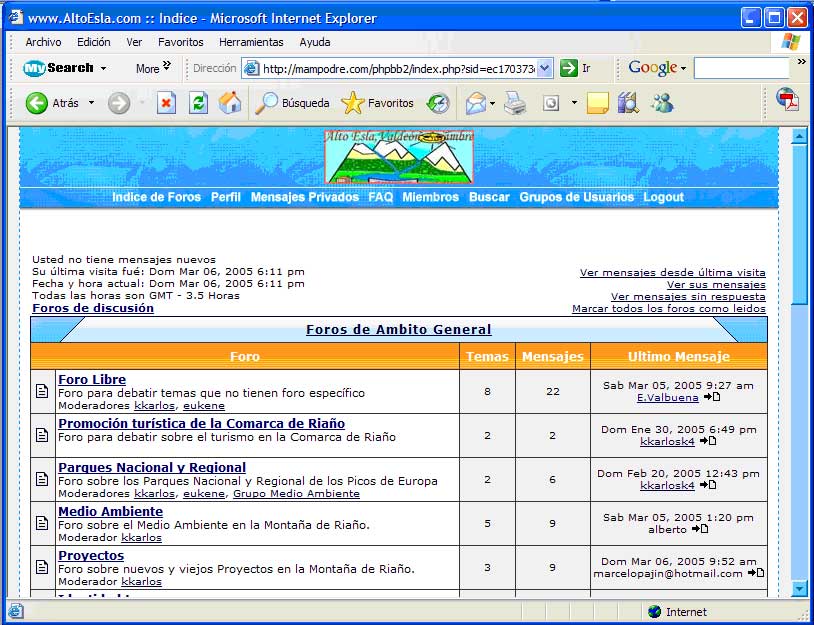Click the Adobe PDF icon

coord(788,101)
